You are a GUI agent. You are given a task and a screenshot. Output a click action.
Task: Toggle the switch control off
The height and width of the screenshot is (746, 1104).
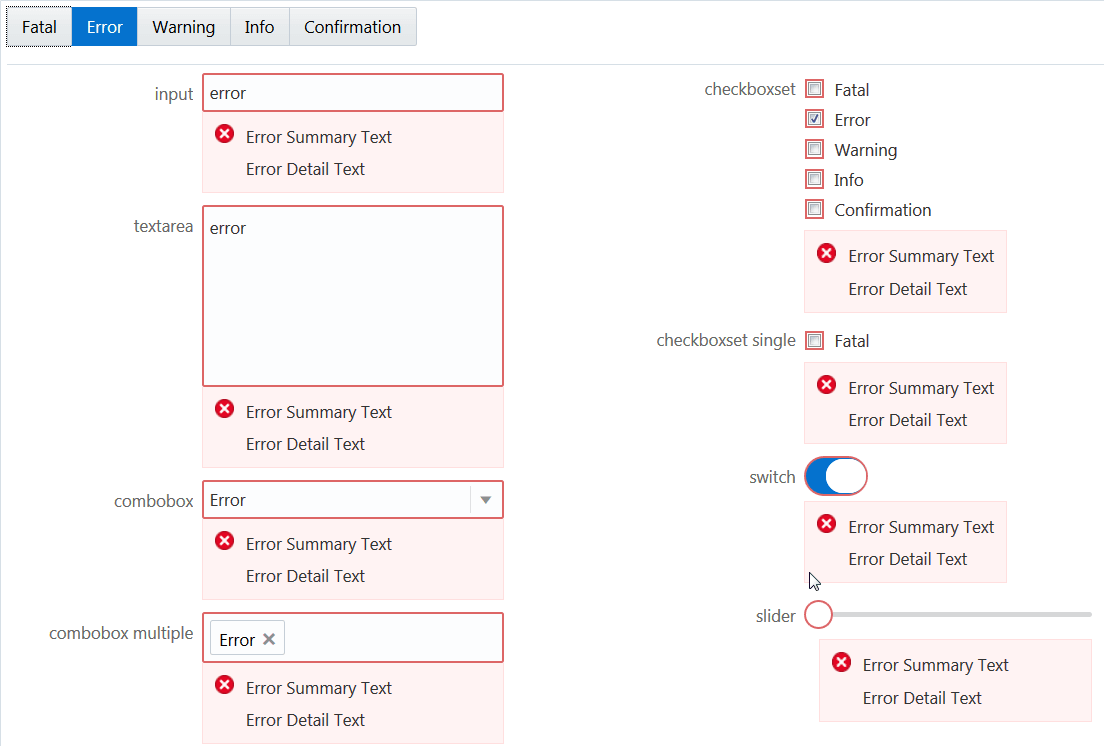click(x=835, y=476)
